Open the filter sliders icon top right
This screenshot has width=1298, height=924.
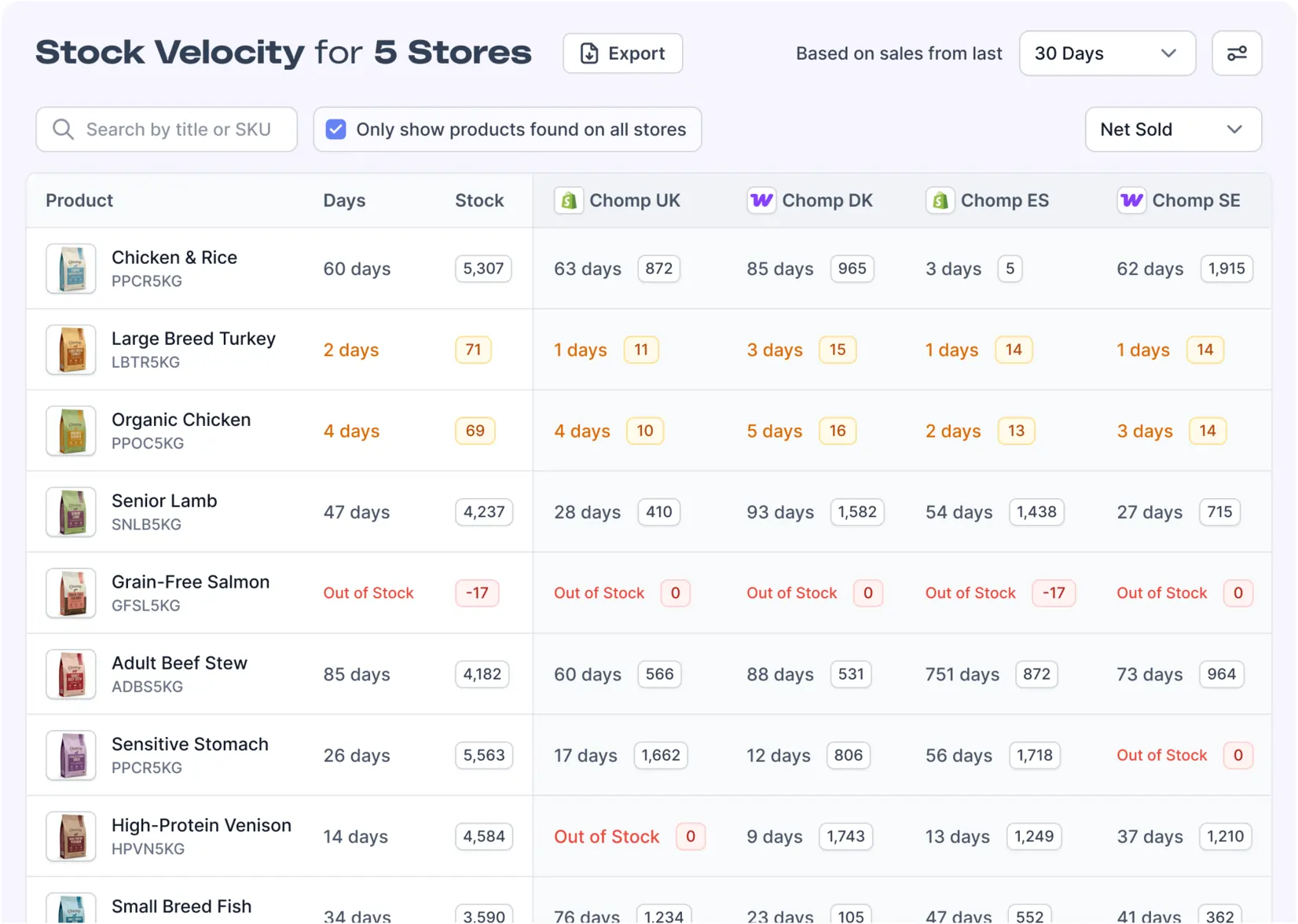[1237, 53]
